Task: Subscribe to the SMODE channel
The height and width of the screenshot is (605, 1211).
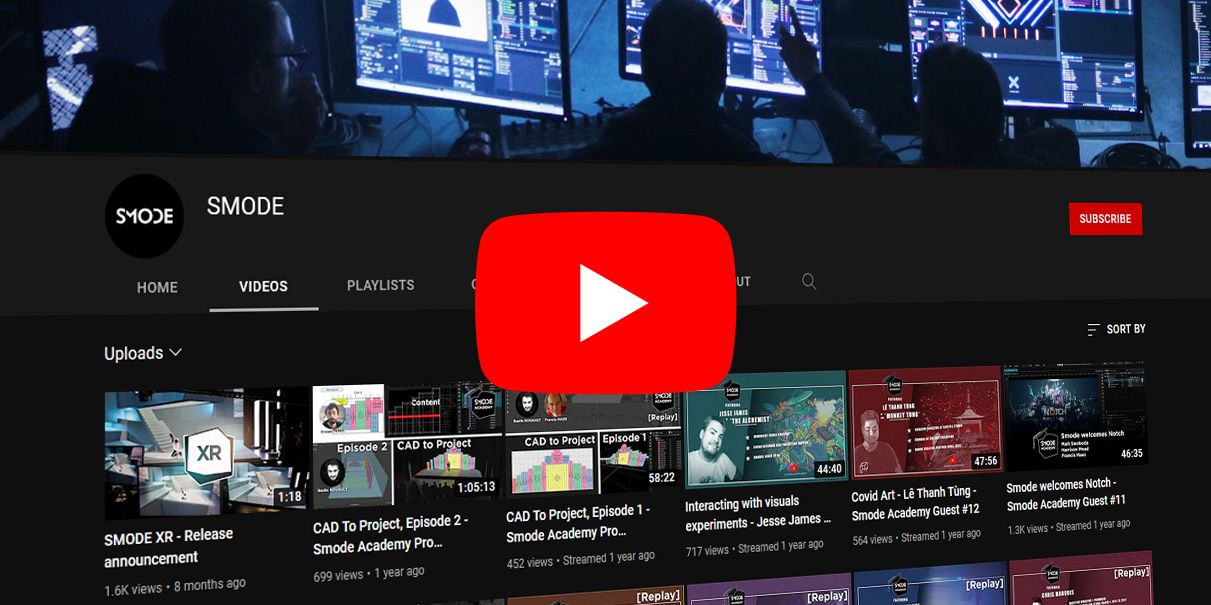Action: pos(1105,219)
